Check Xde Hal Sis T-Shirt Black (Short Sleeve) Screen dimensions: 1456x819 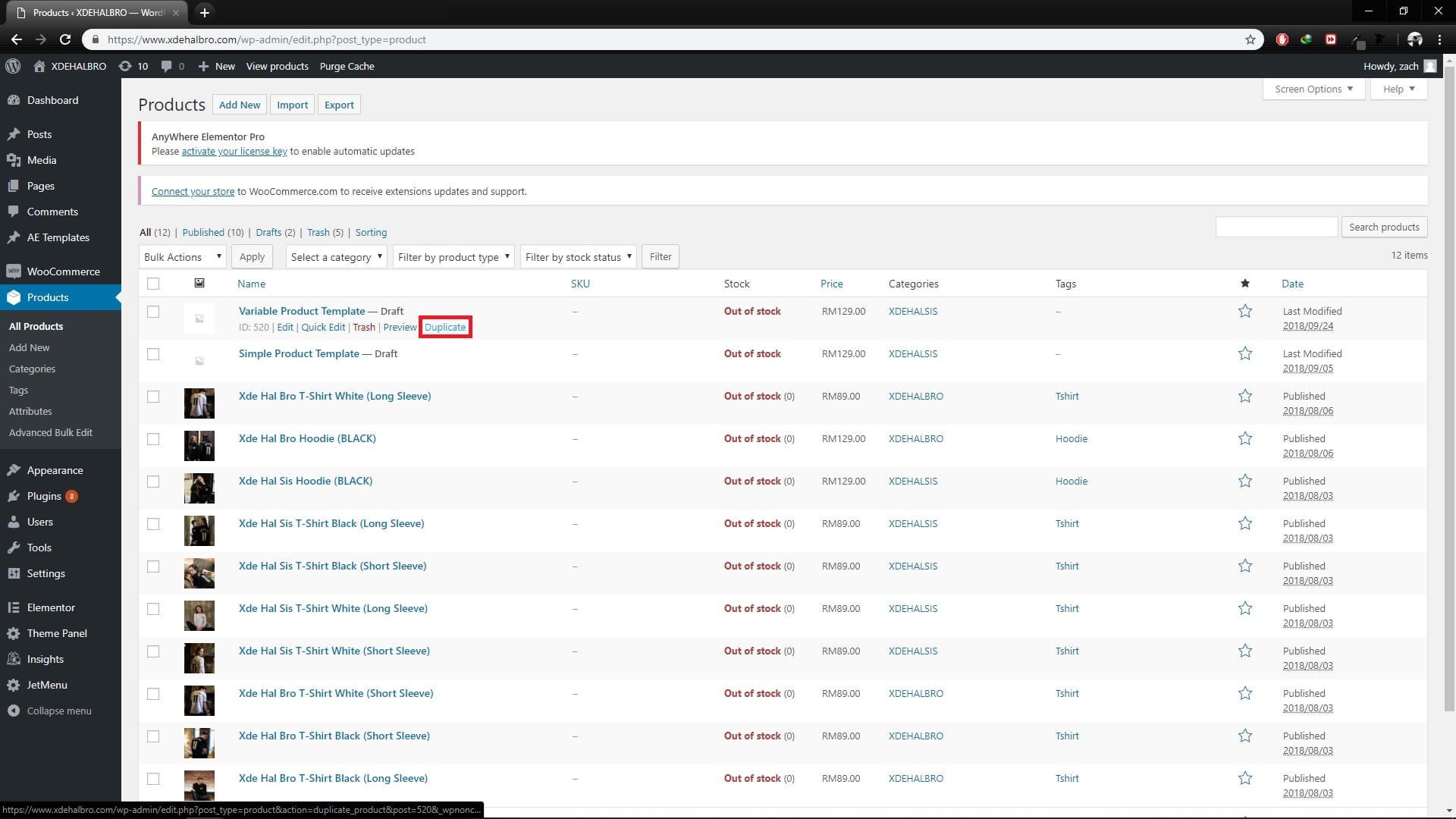pyautogui.click(x=153, y=566)
